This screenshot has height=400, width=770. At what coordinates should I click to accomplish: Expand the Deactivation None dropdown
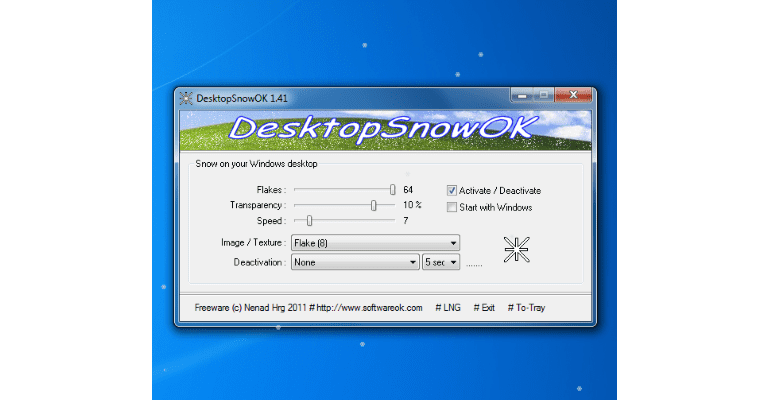(355, 262)
